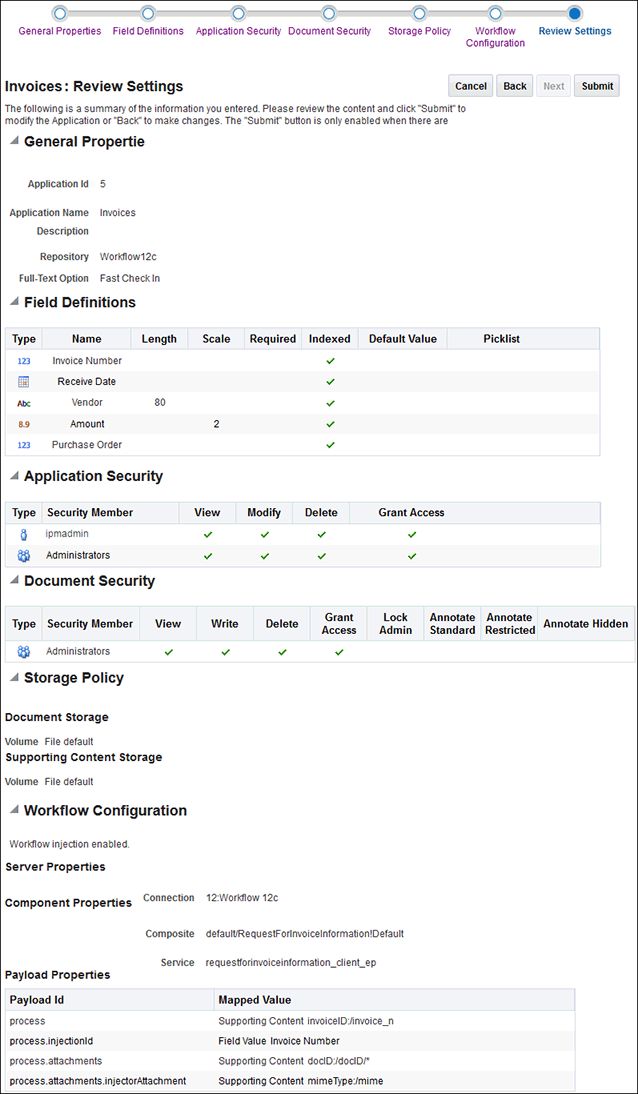Image resolution: width=638 pixels, height=1094 pixels.
Task: Click the Name column header in Field Definitions
Action: coord(87,339)
